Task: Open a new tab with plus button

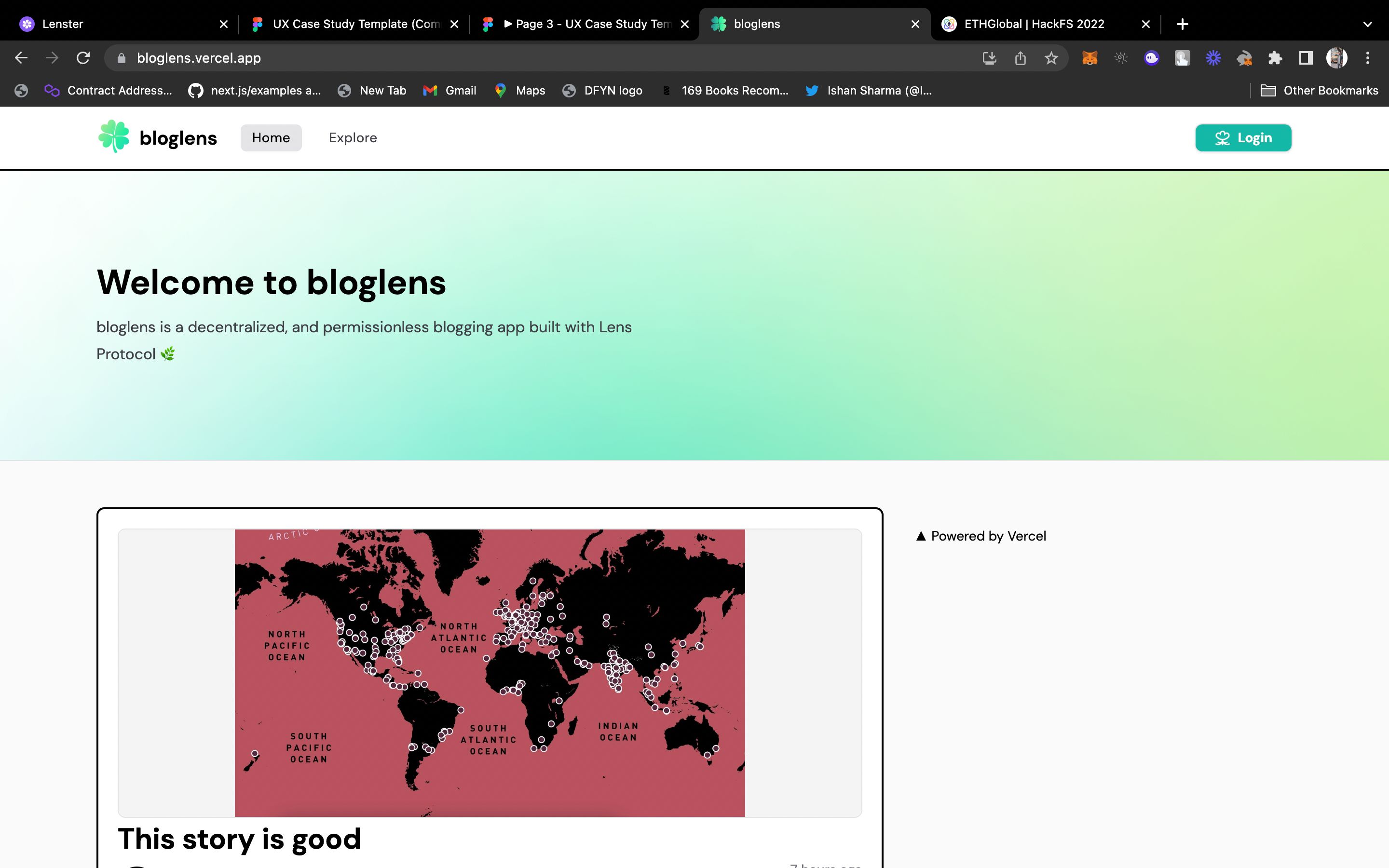Action: (1182, 24)
